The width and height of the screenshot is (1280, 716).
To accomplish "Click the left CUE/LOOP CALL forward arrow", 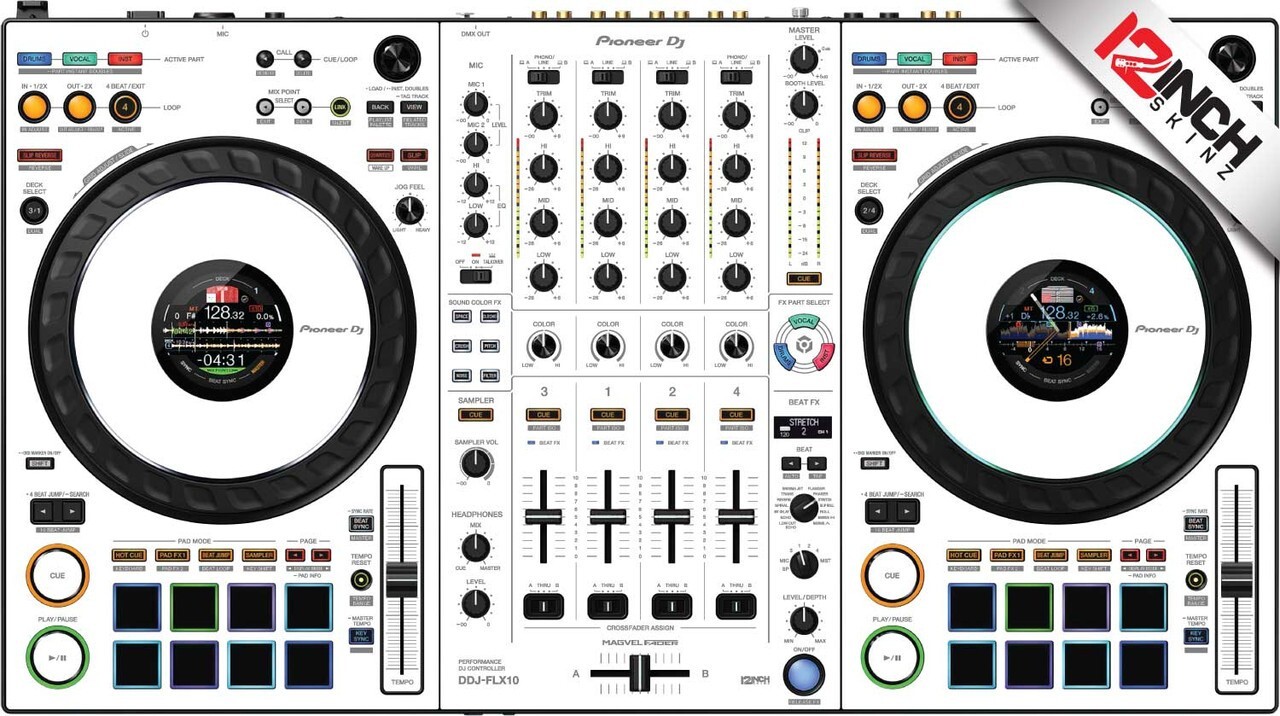I will coord(303,59).
